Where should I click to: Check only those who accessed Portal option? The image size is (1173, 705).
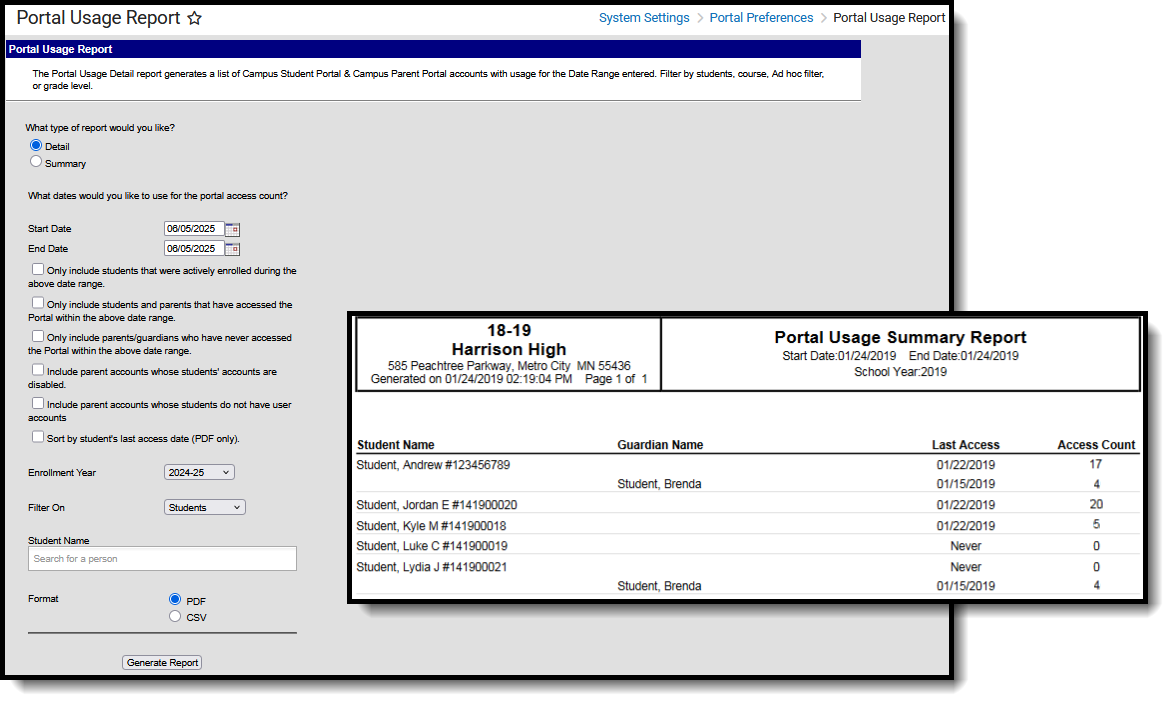click(x=37, y=303)
